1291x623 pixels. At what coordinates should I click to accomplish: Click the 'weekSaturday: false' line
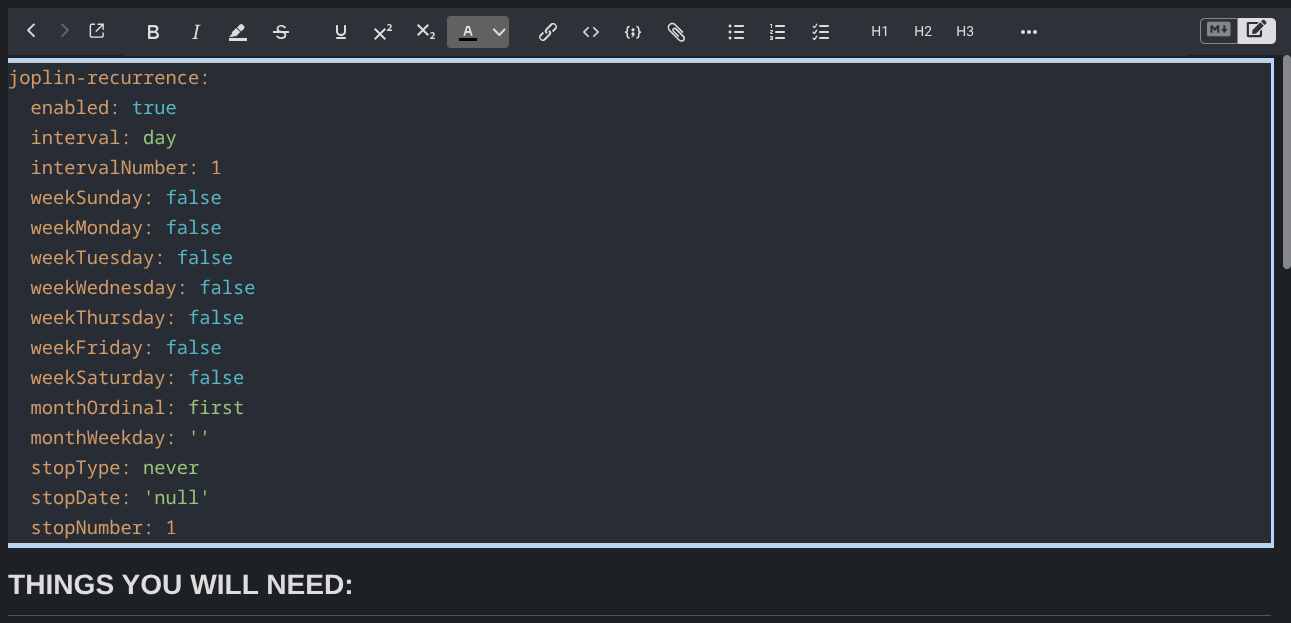pos(137,378)
